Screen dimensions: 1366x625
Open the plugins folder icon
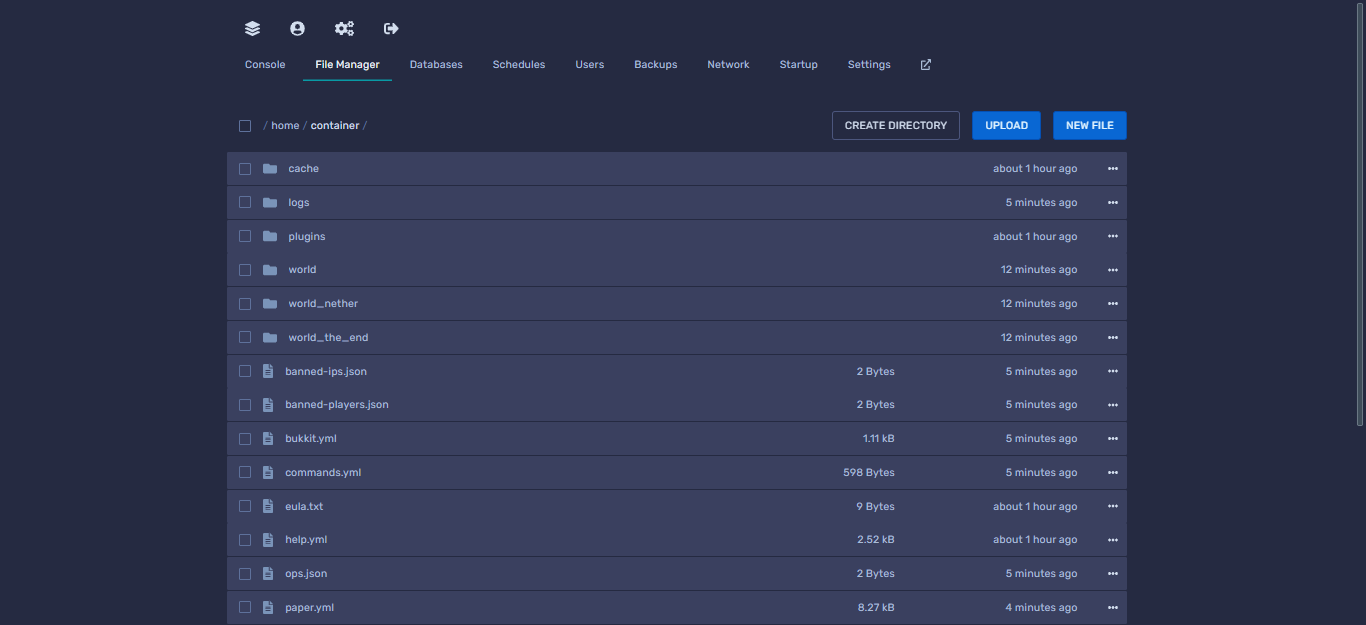pos(270,237)
